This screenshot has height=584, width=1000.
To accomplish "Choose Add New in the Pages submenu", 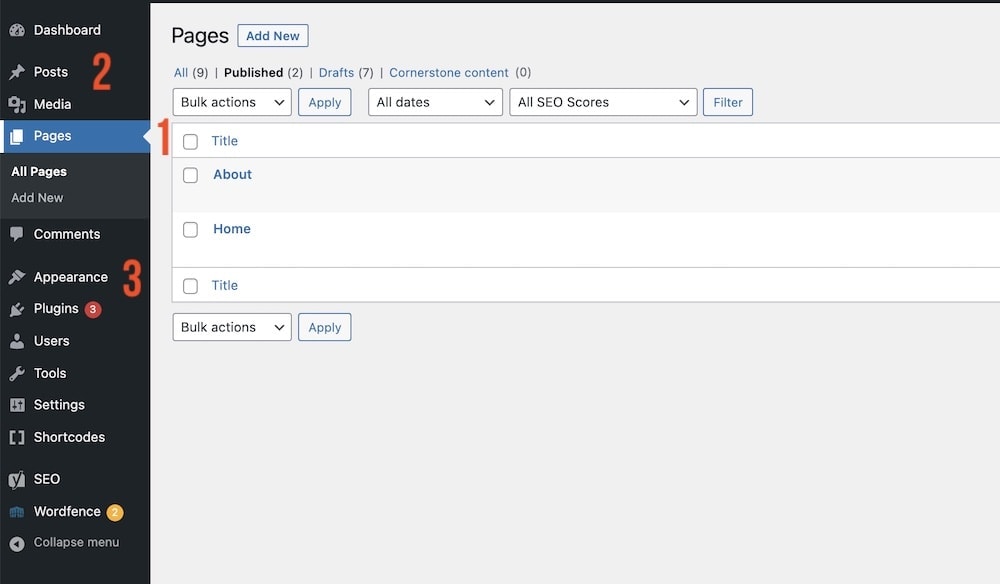I will coord(37,198).
